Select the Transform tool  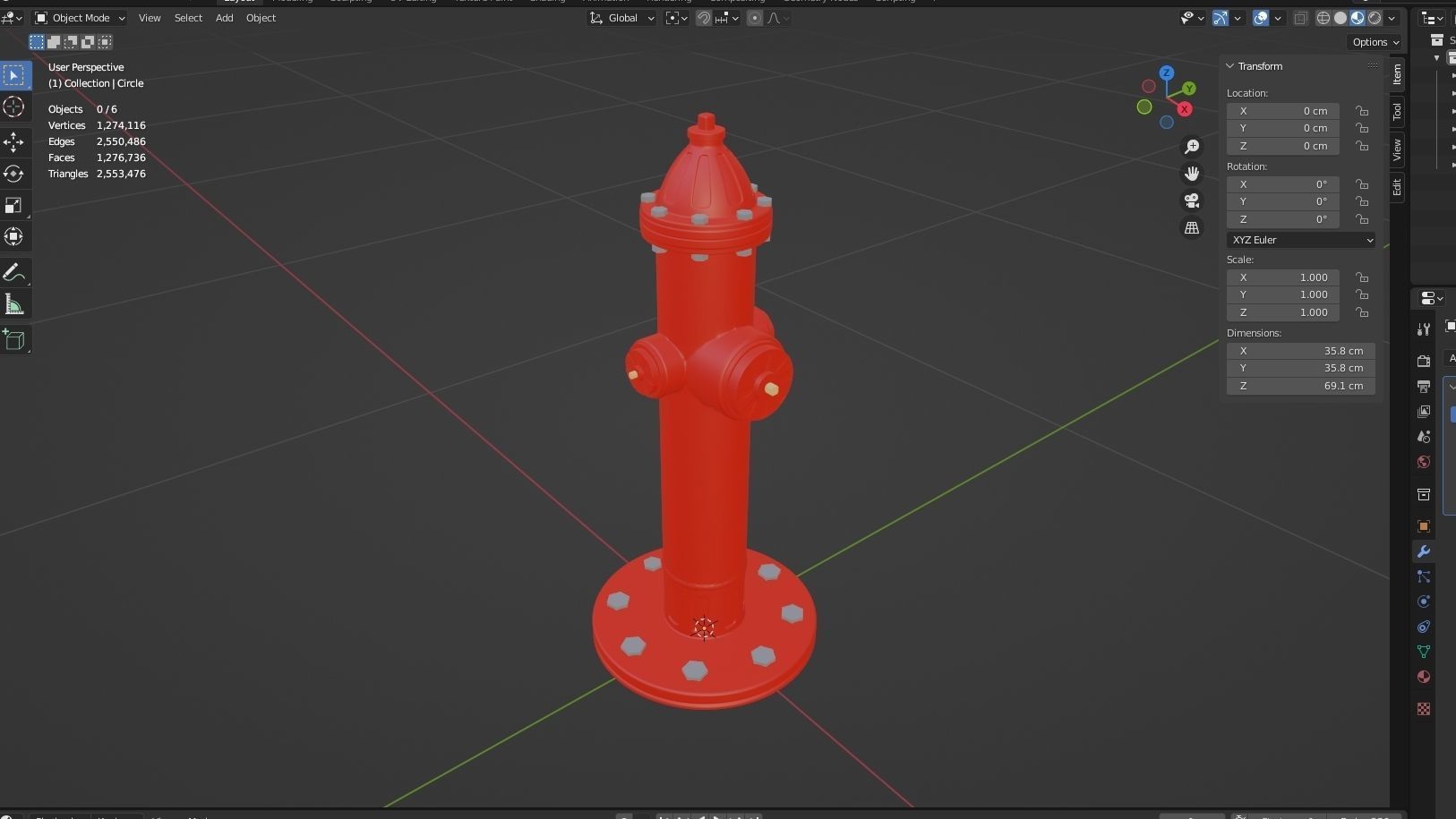point(14,237)
